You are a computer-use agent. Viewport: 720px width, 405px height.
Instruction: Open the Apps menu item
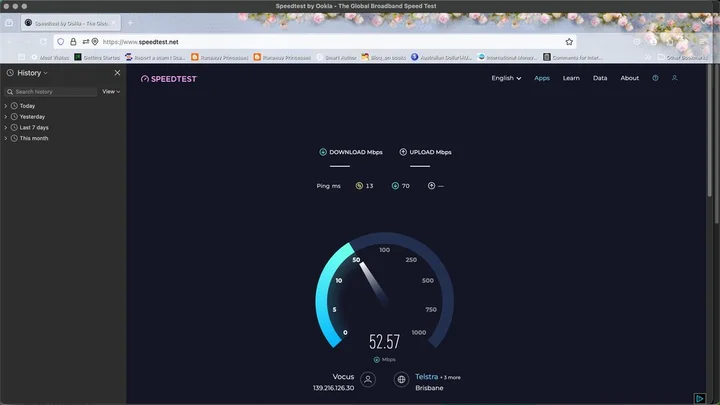click(x=542, y=78)
